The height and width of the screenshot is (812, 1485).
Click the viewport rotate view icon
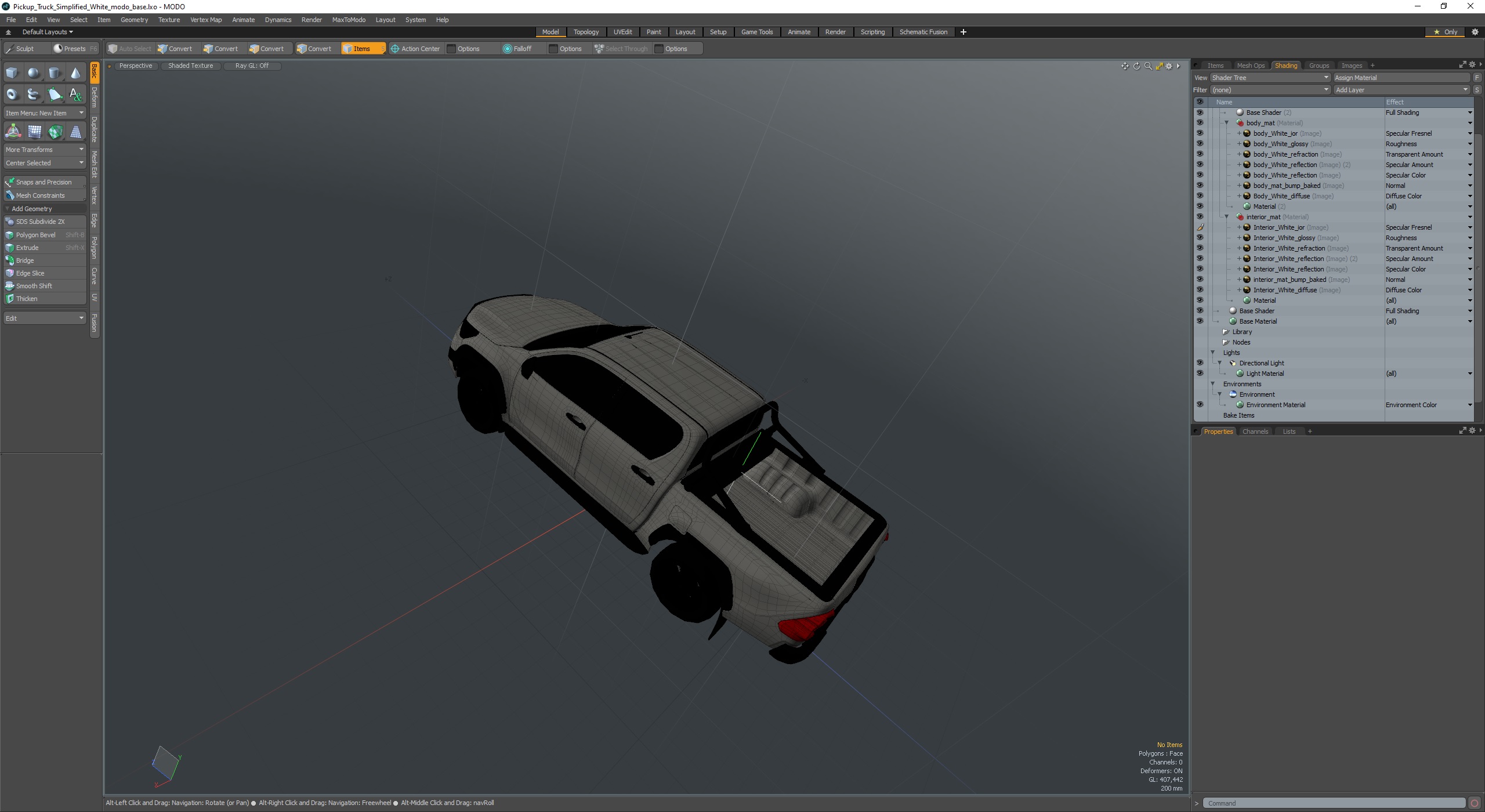1136,66
